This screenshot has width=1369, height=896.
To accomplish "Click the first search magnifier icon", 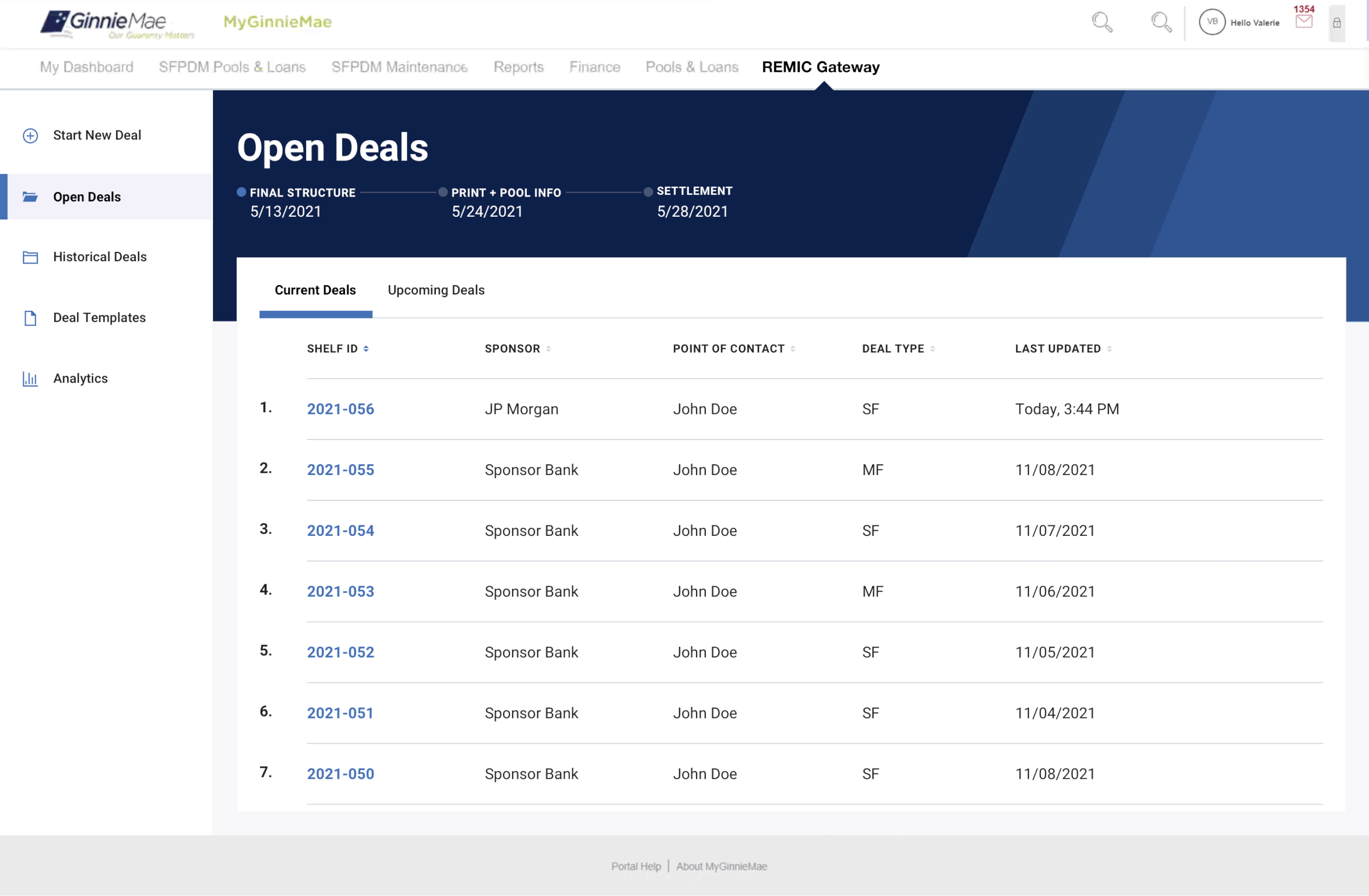I will pos(1102,22).
